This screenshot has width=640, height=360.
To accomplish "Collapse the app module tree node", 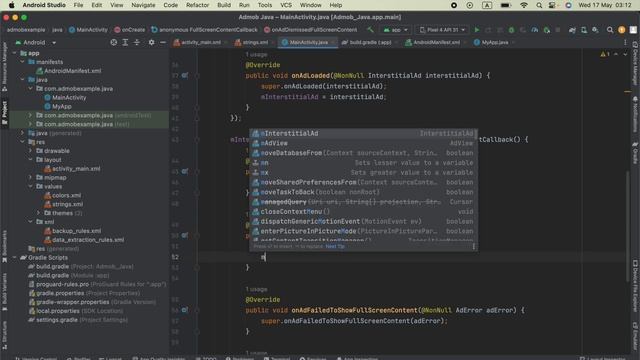I will pyautogui.click(x=15, y=53).
